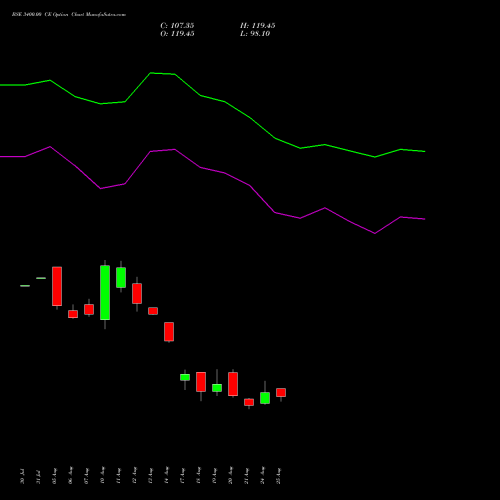Click the red candle above 07 Aug

coord(89,309)
